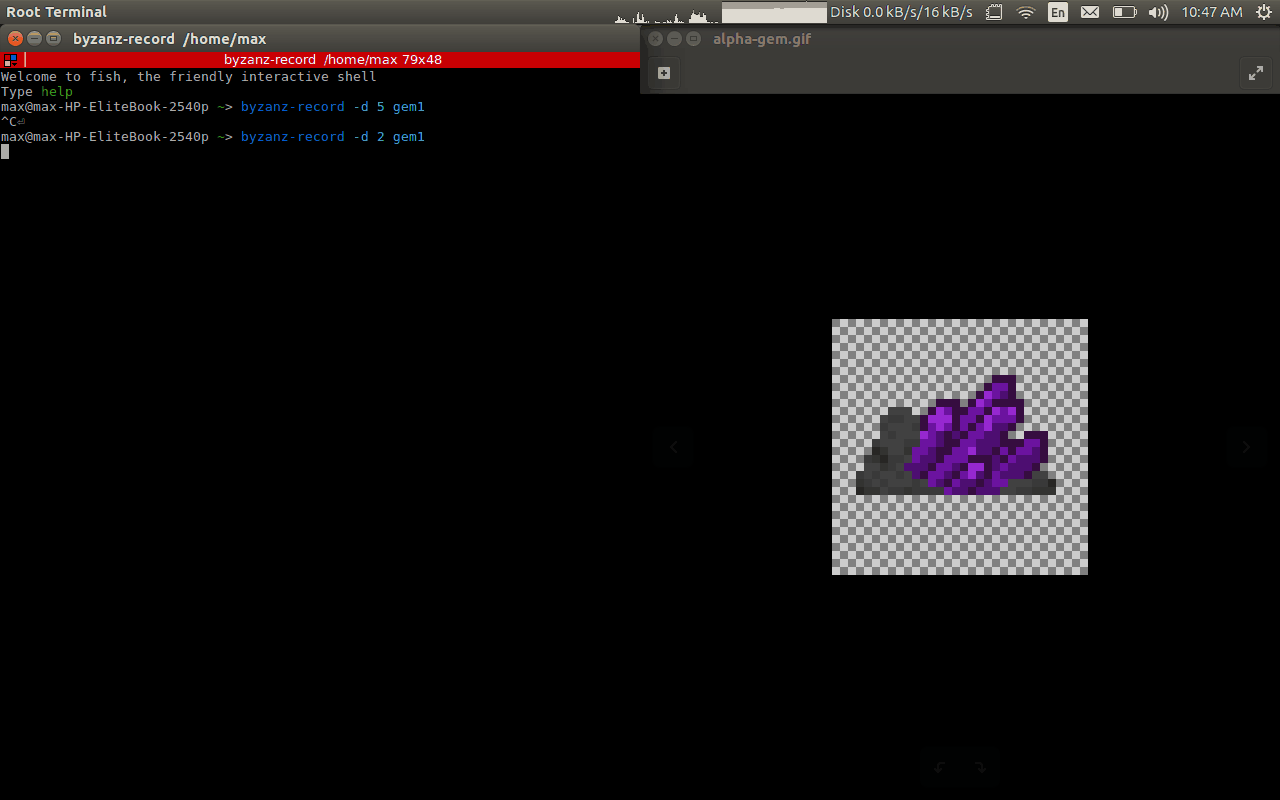Switch the En keyboard layout indicator

click(1057, 12)
